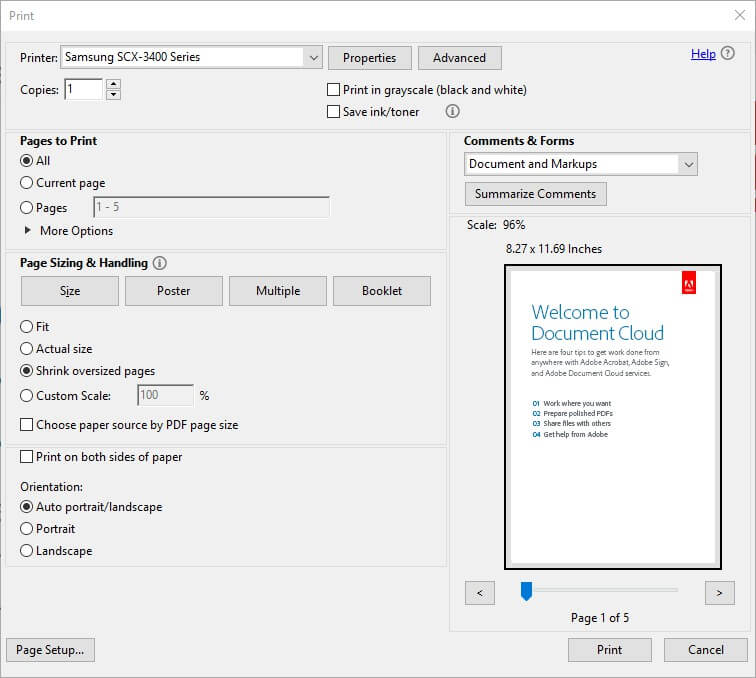Close the Print dialog window
756x678 pixels.
click(x=740, y=15)
